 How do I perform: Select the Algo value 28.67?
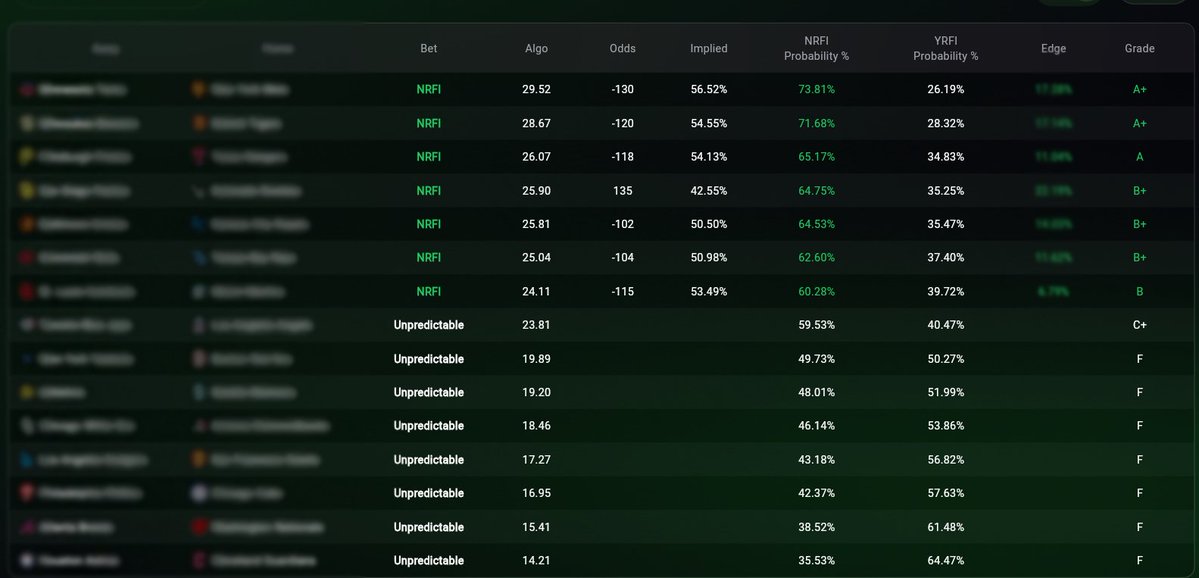pyautogui.click(x=536, y=123)
